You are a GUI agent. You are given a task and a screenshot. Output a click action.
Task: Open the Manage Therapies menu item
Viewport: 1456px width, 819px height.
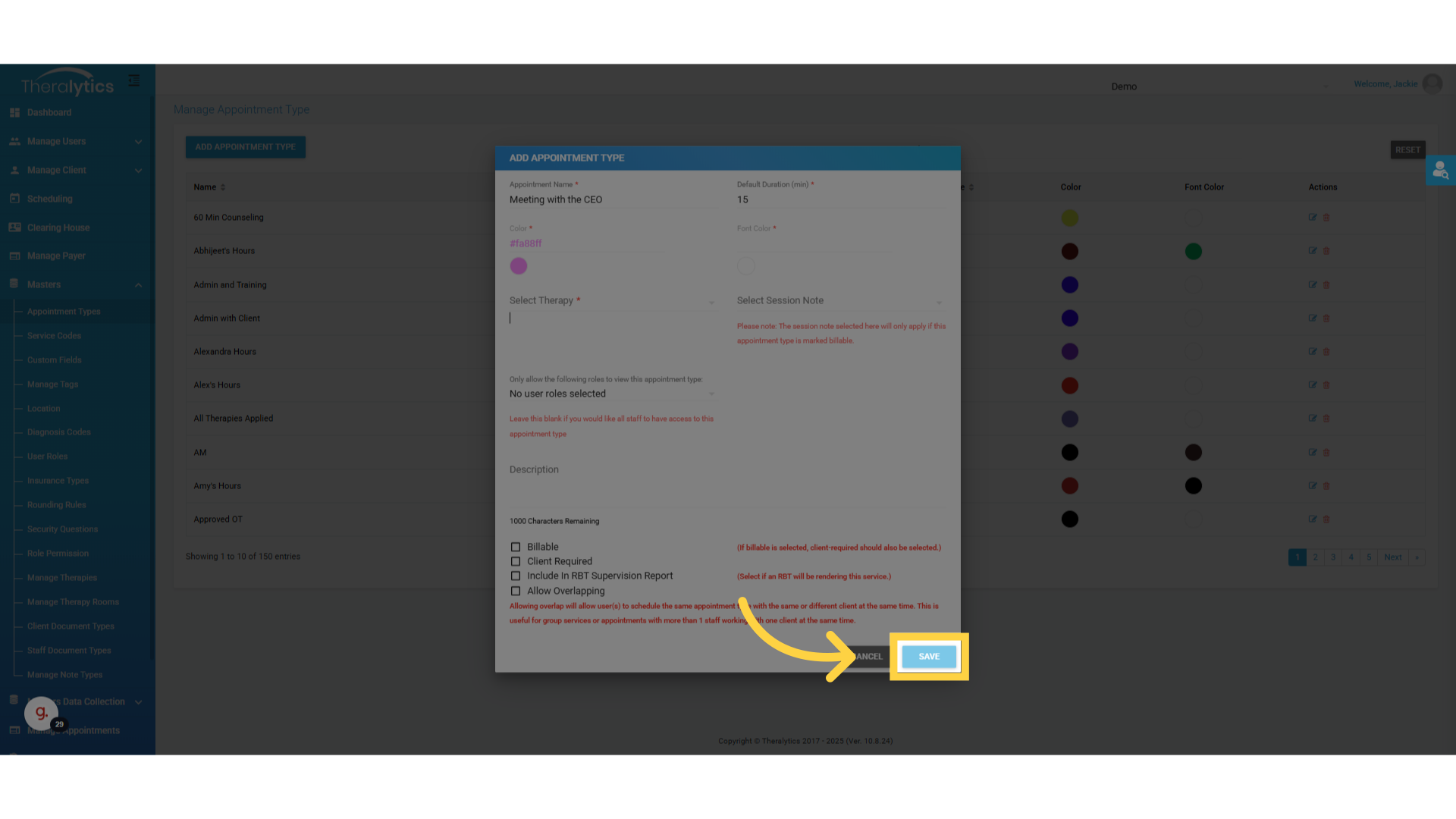pyautogui.click(x=62, y=578)
